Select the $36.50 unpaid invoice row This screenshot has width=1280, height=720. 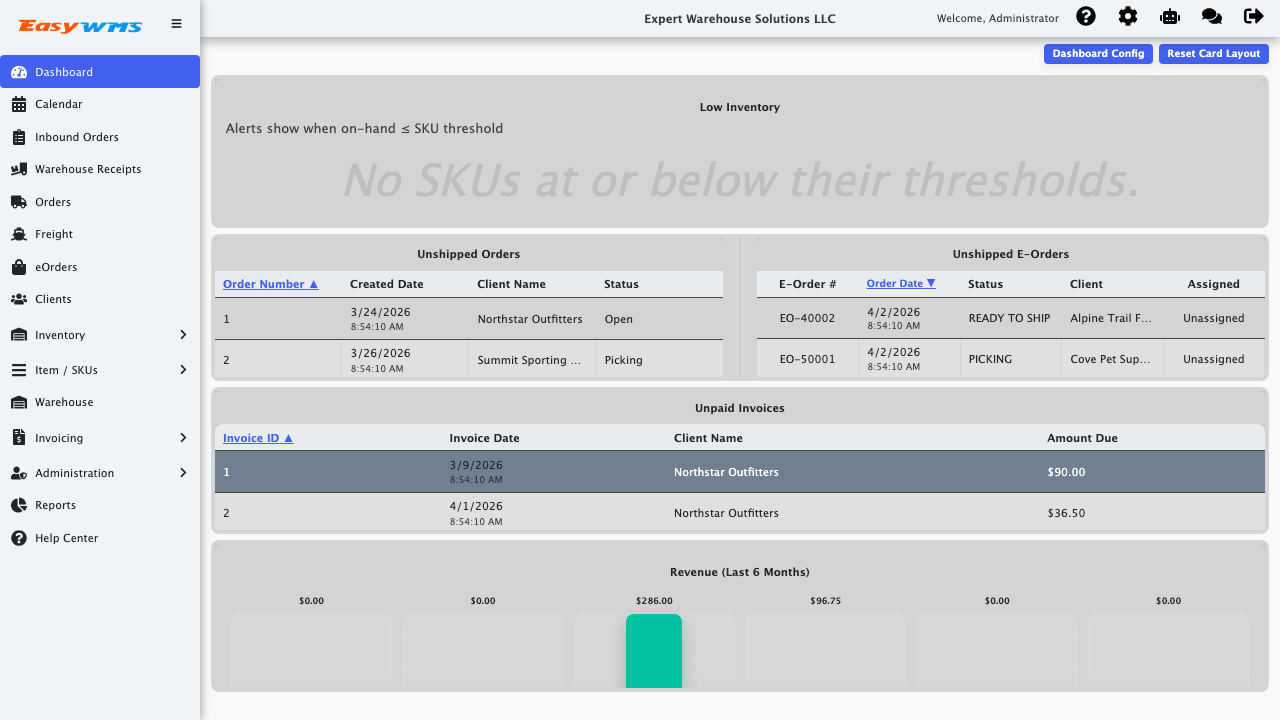(740, 513)
